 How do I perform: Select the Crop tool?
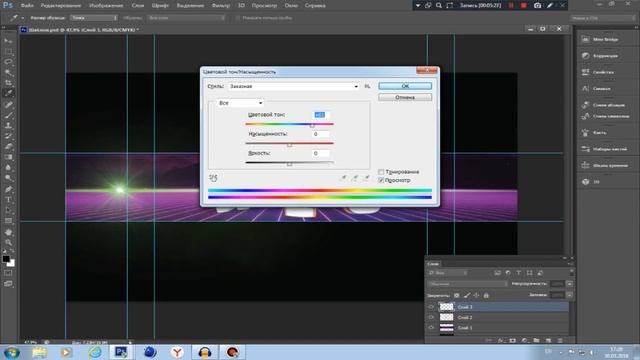coord(8,83)
